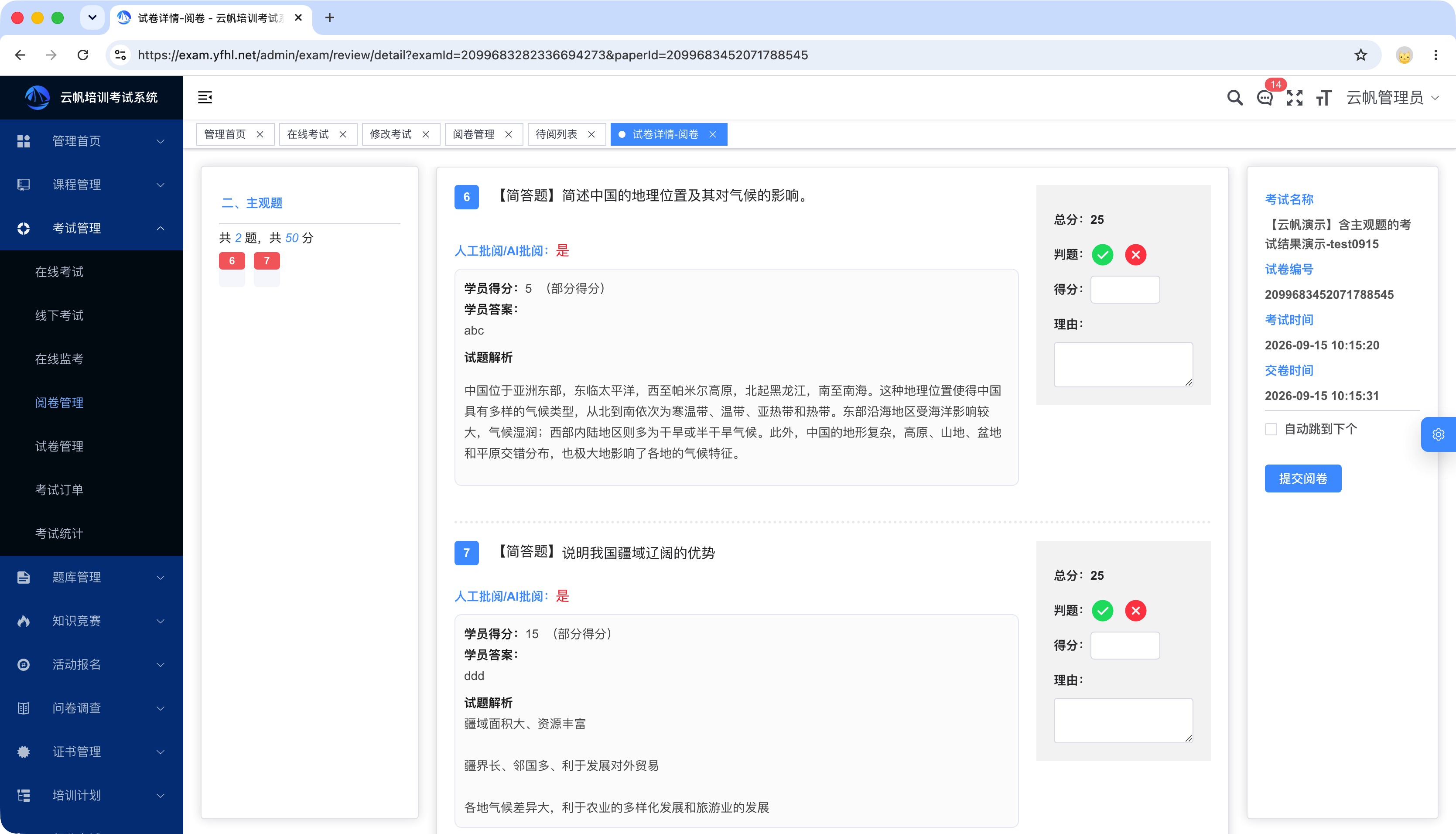Mark question 7 wrong with red cross
1456x834 pixels.
[1136, 610]
